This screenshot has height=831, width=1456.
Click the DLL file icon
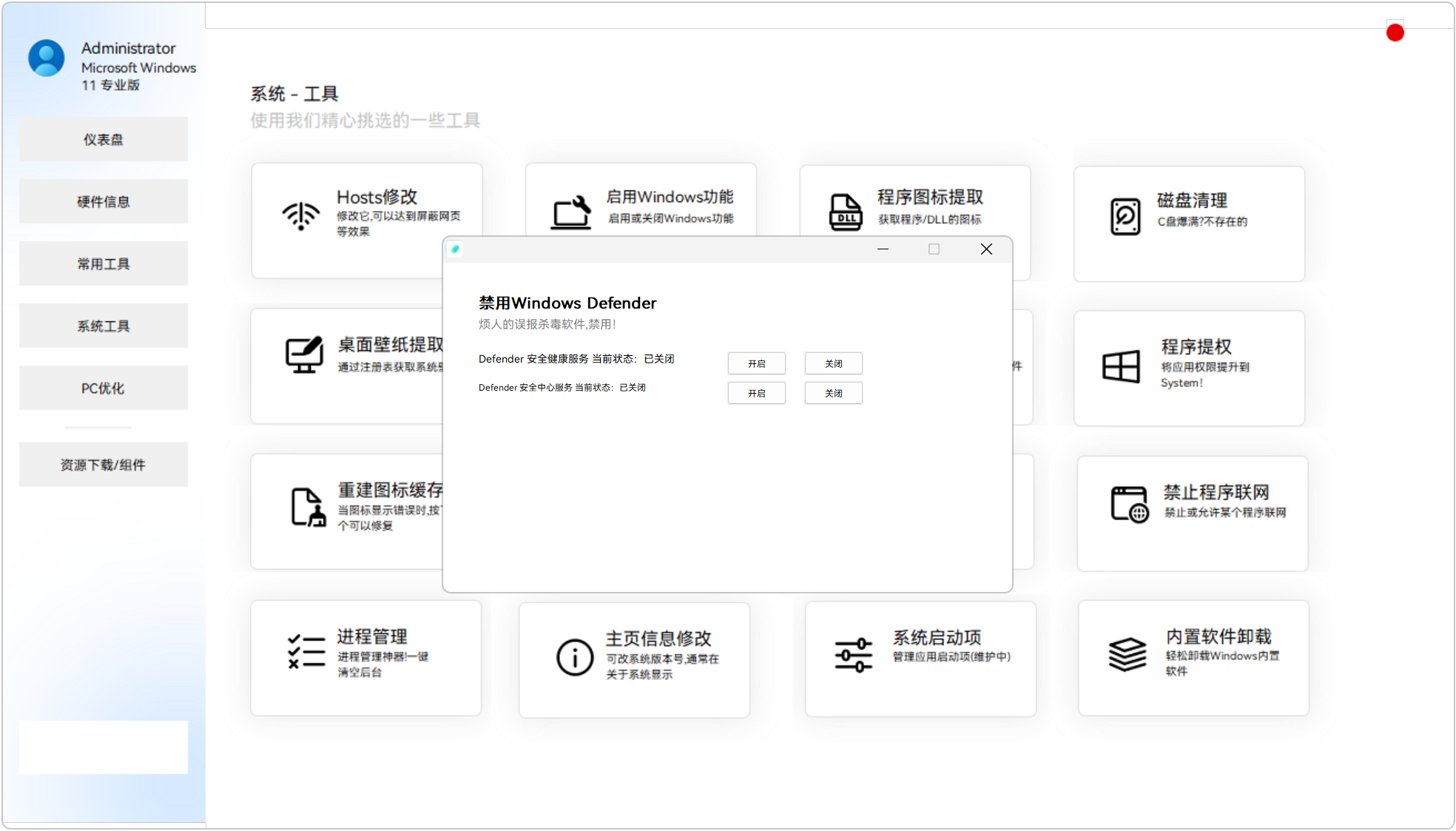[x=846, y=212]
